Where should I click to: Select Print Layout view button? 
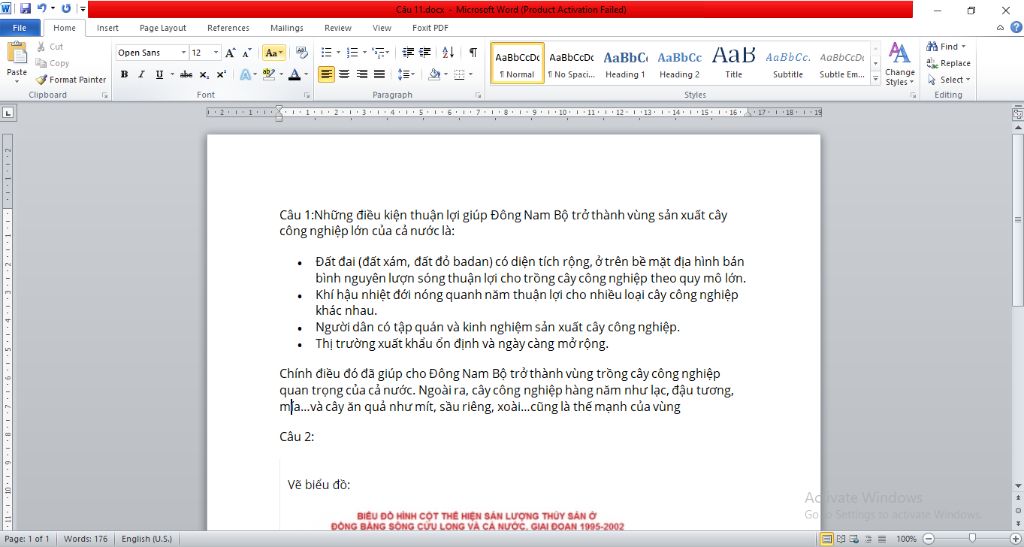[x=827, y=539]
